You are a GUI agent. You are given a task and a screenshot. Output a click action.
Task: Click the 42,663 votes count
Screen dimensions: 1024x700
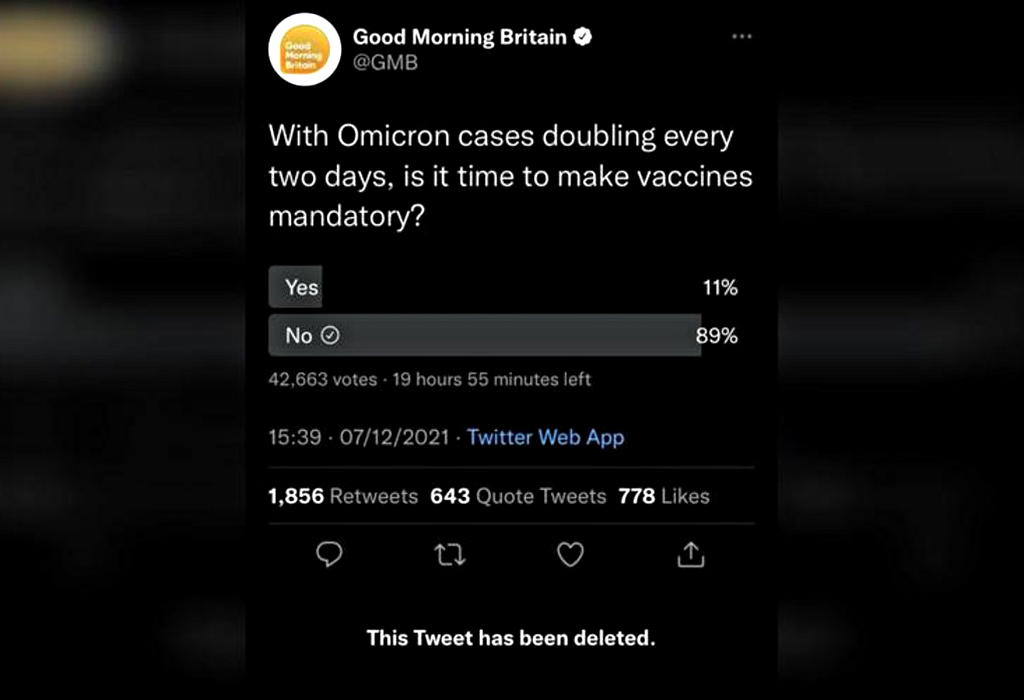pos(323,380)
